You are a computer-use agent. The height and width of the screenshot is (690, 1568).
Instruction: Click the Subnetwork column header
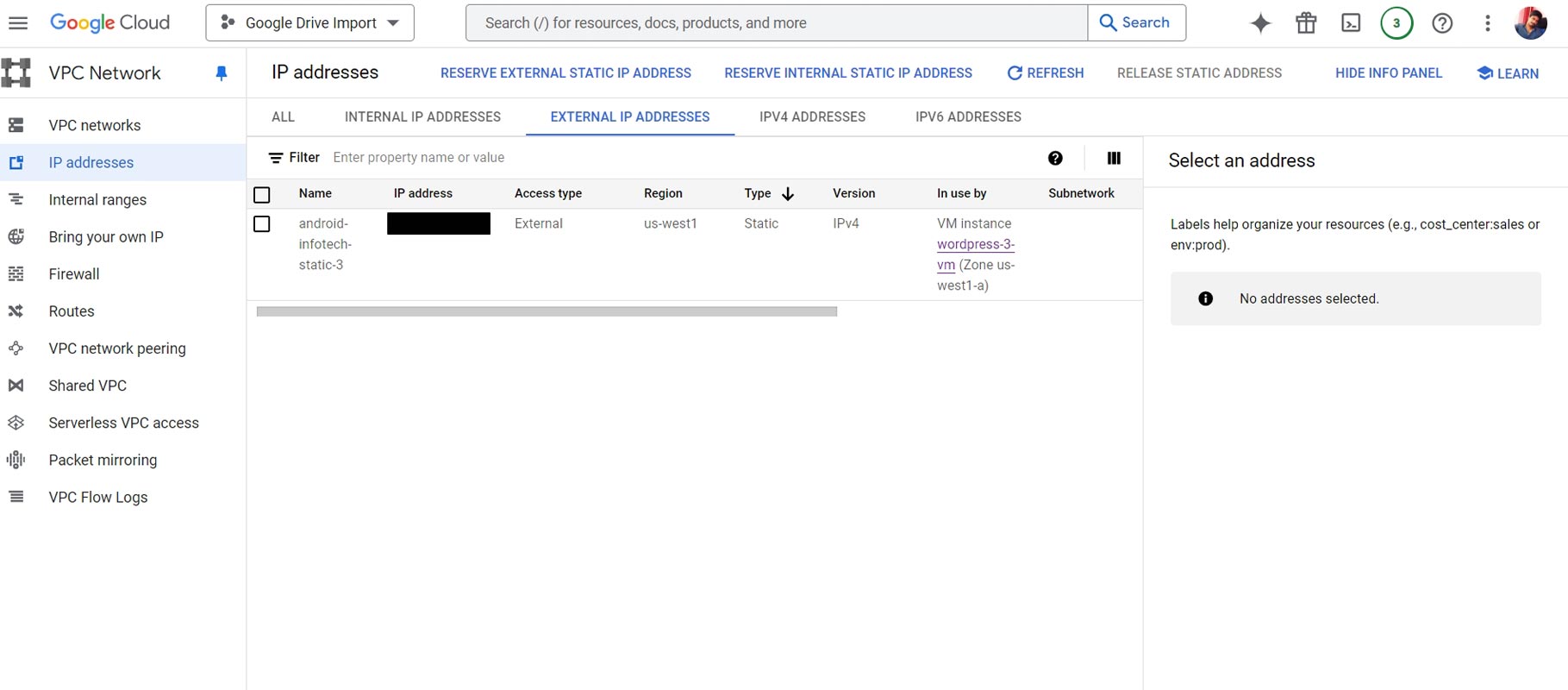tap(1081, 193)
